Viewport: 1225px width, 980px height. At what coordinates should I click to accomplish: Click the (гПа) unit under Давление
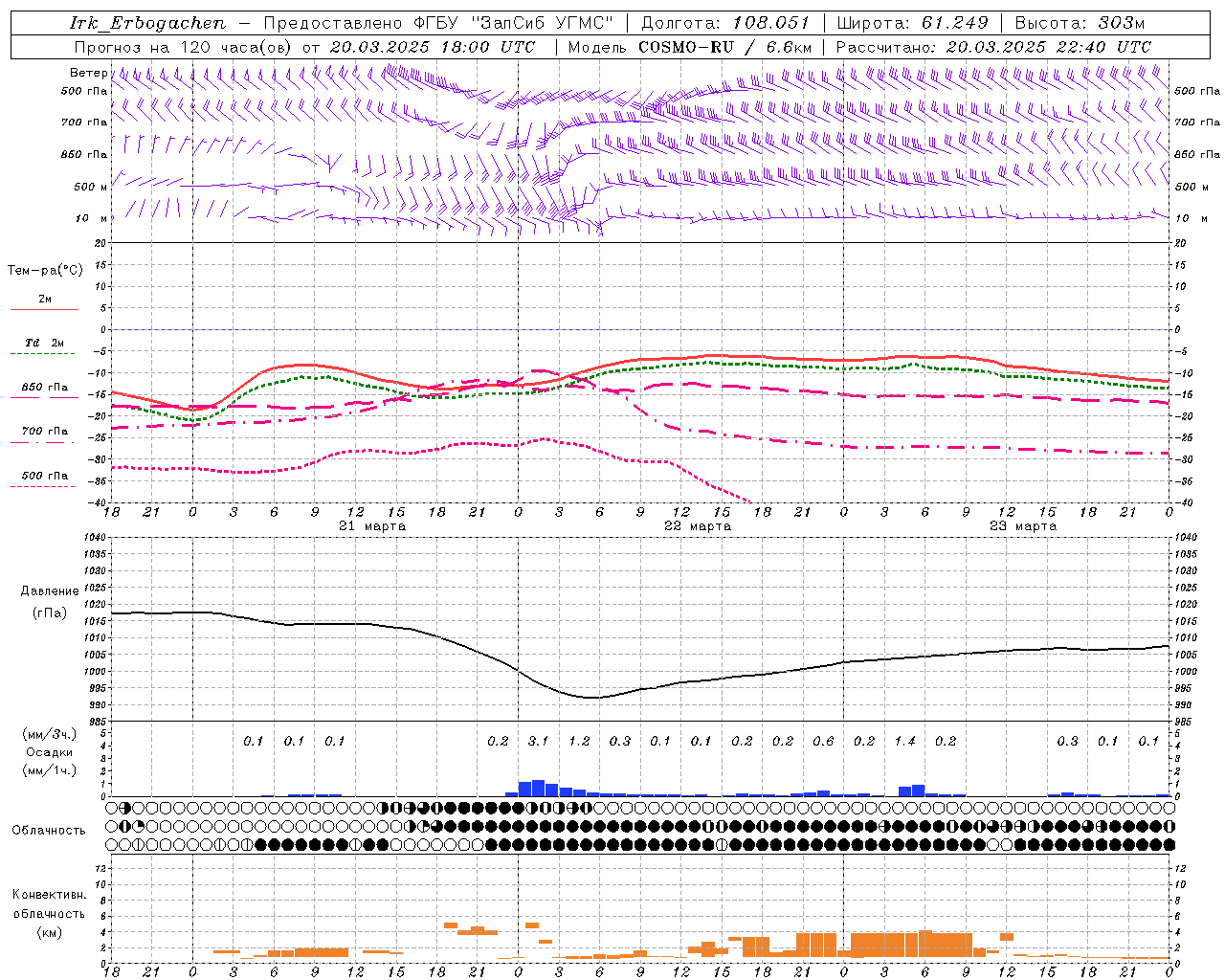[x=50, y=613]
